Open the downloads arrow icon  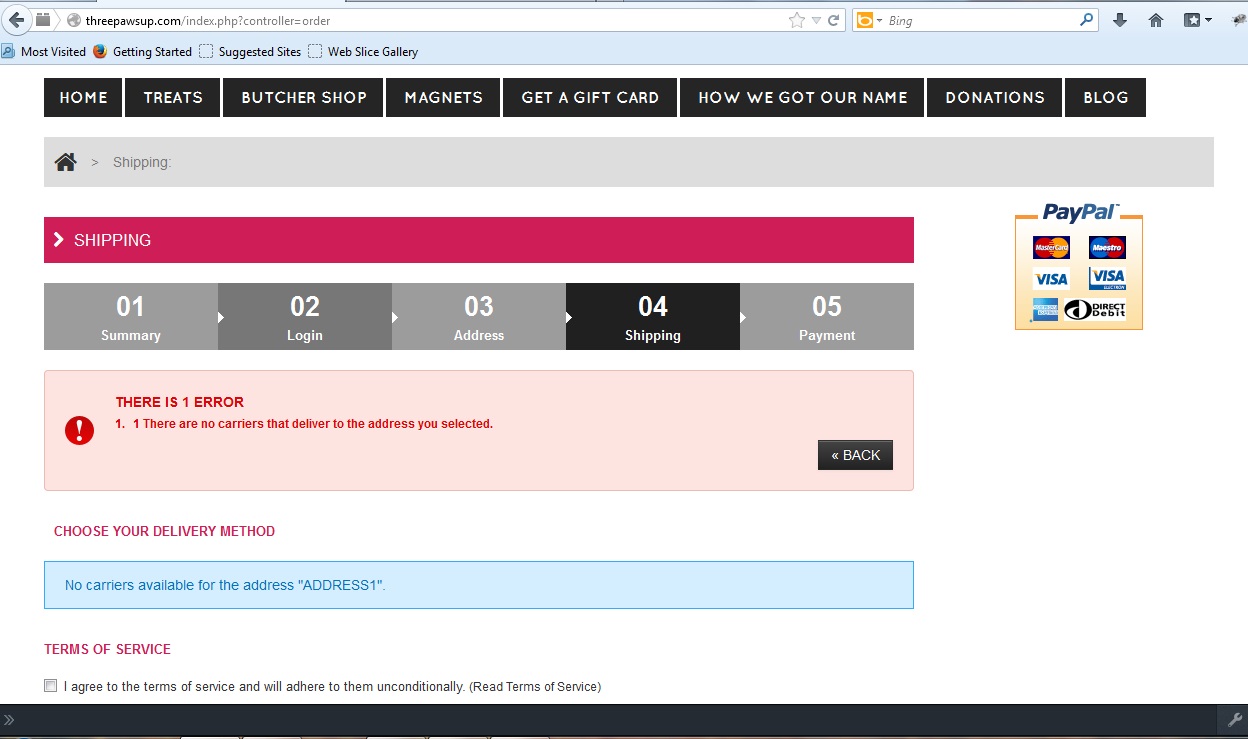pyautogui.click(x=1120, y=20)
